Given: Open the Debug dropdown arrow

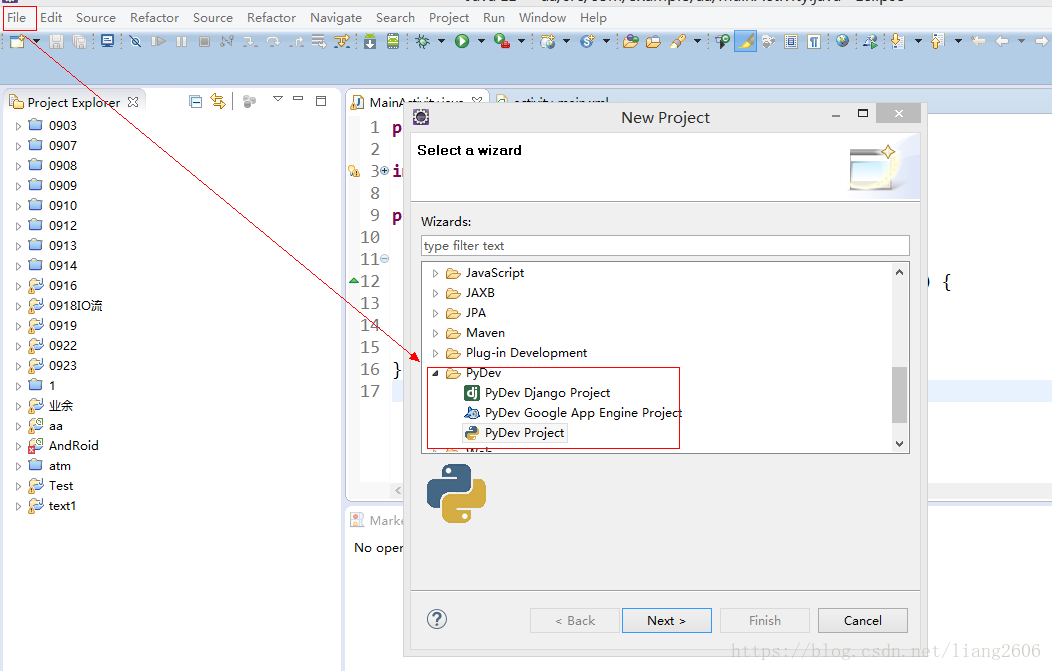Looking at the screenshot, I should point(441,42).
